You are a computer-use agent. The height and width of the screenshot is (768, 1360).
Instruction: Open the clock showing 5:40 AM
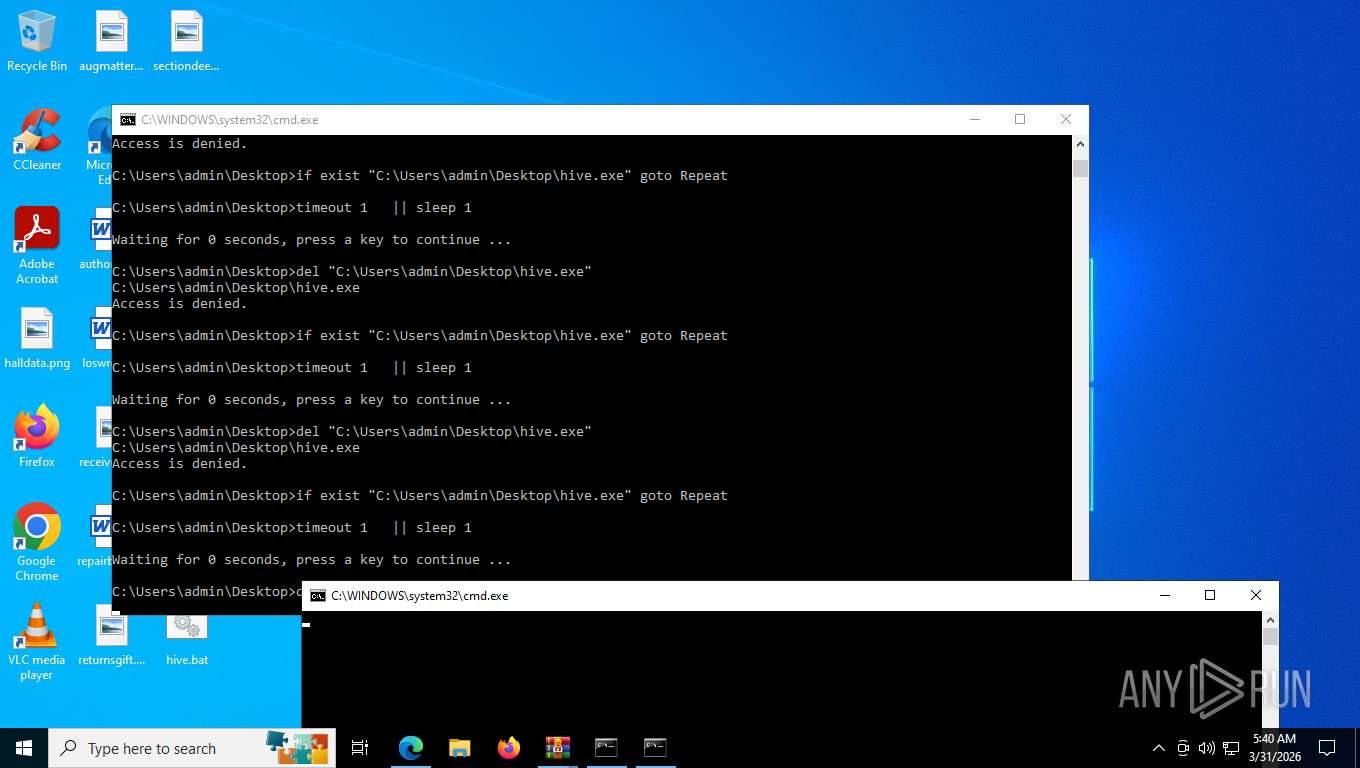pos(1274,748)
